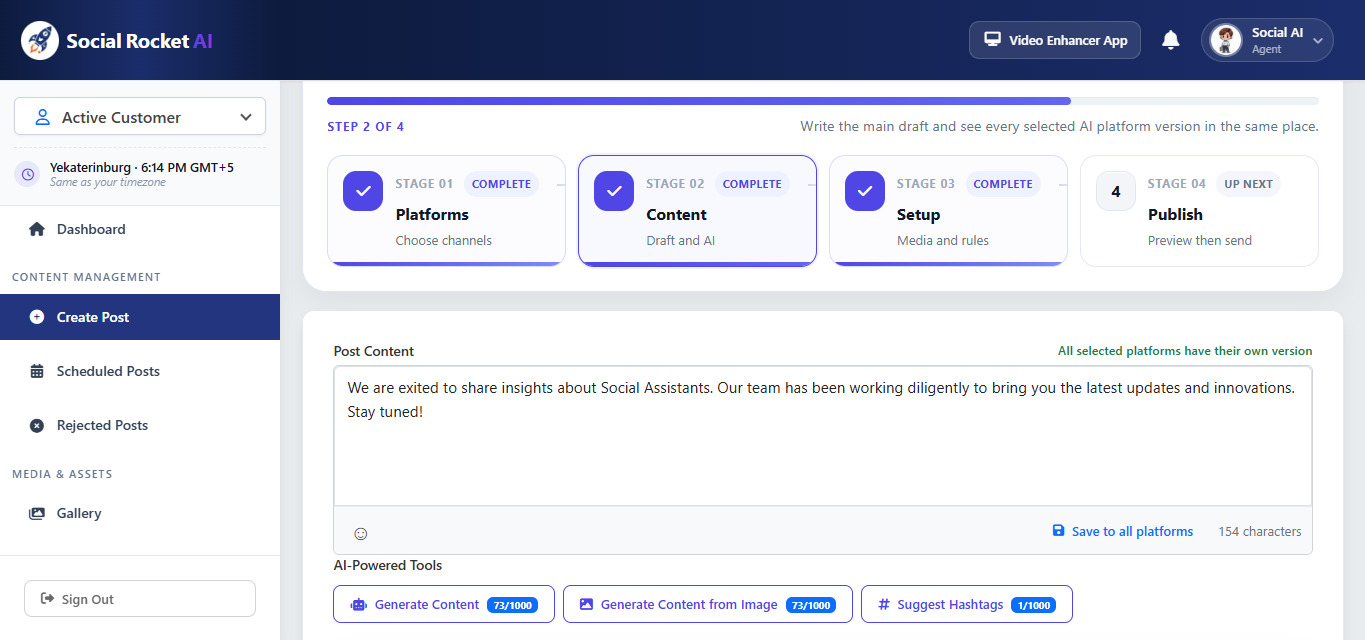Select the Content stage card
Screen dimensions: 1365x640
point(698,211)
